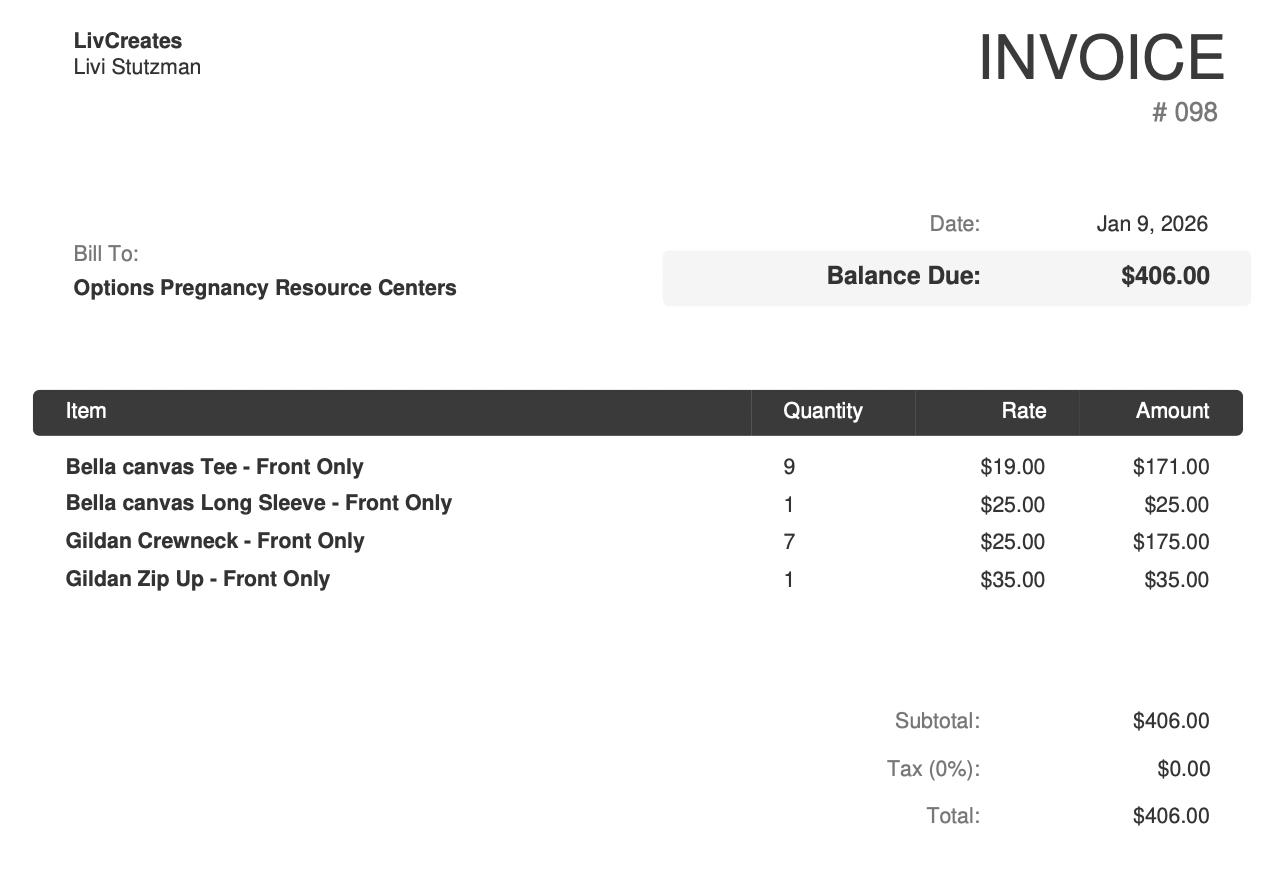Click the Subtotal label

[937, 721]
